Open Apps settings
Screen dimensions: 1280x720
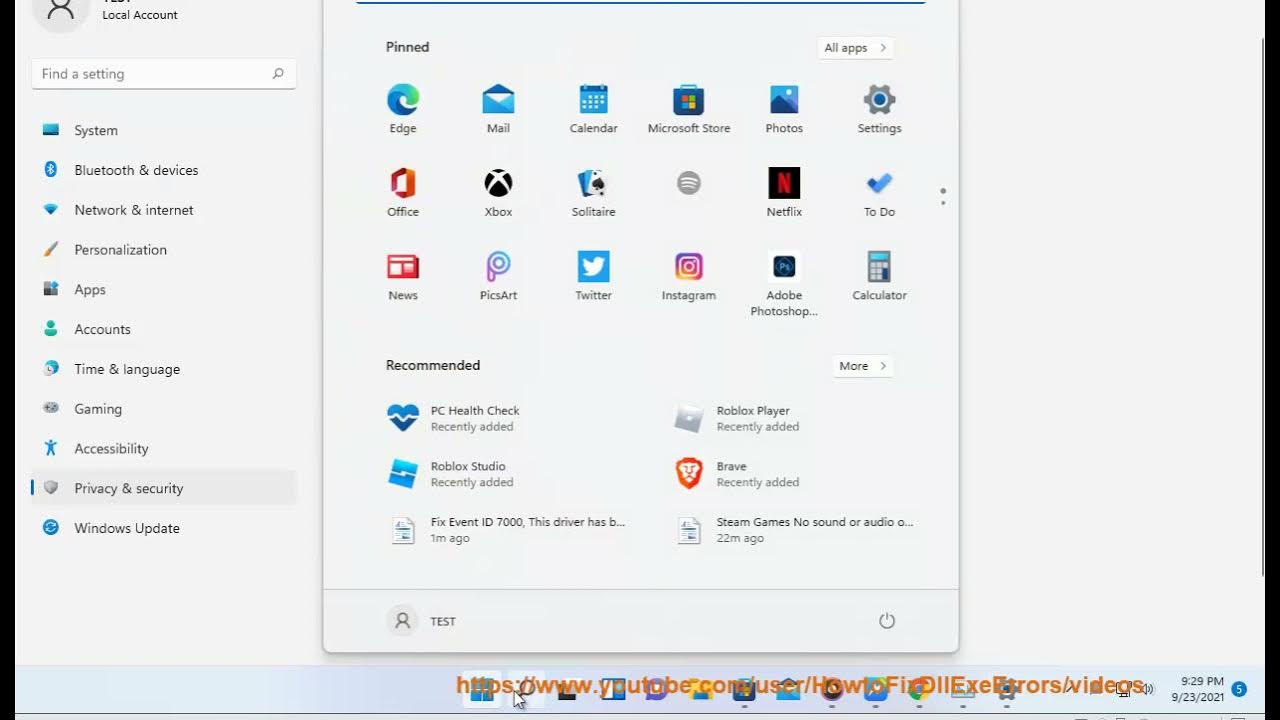(164, 289)
